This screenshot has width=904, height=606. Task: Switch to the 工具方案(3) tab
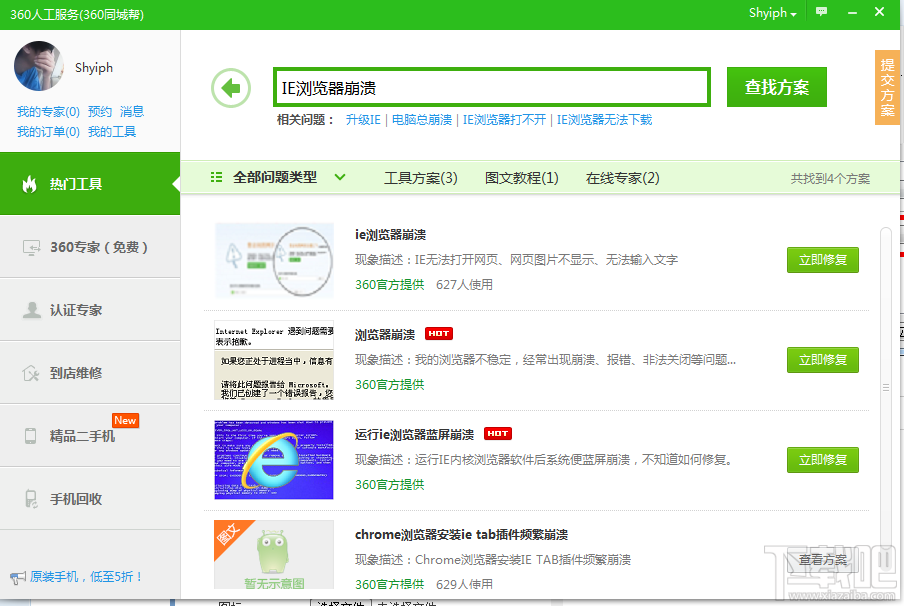point(421,177)
